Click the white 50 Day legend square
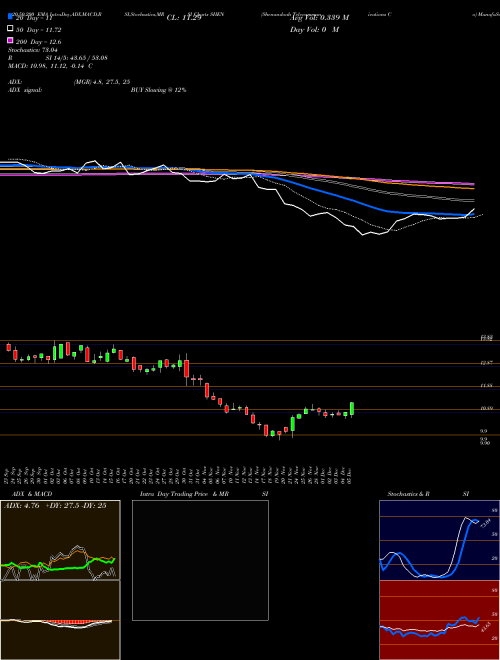Viewport: 500px width, 660px height. tap(10, 29)
